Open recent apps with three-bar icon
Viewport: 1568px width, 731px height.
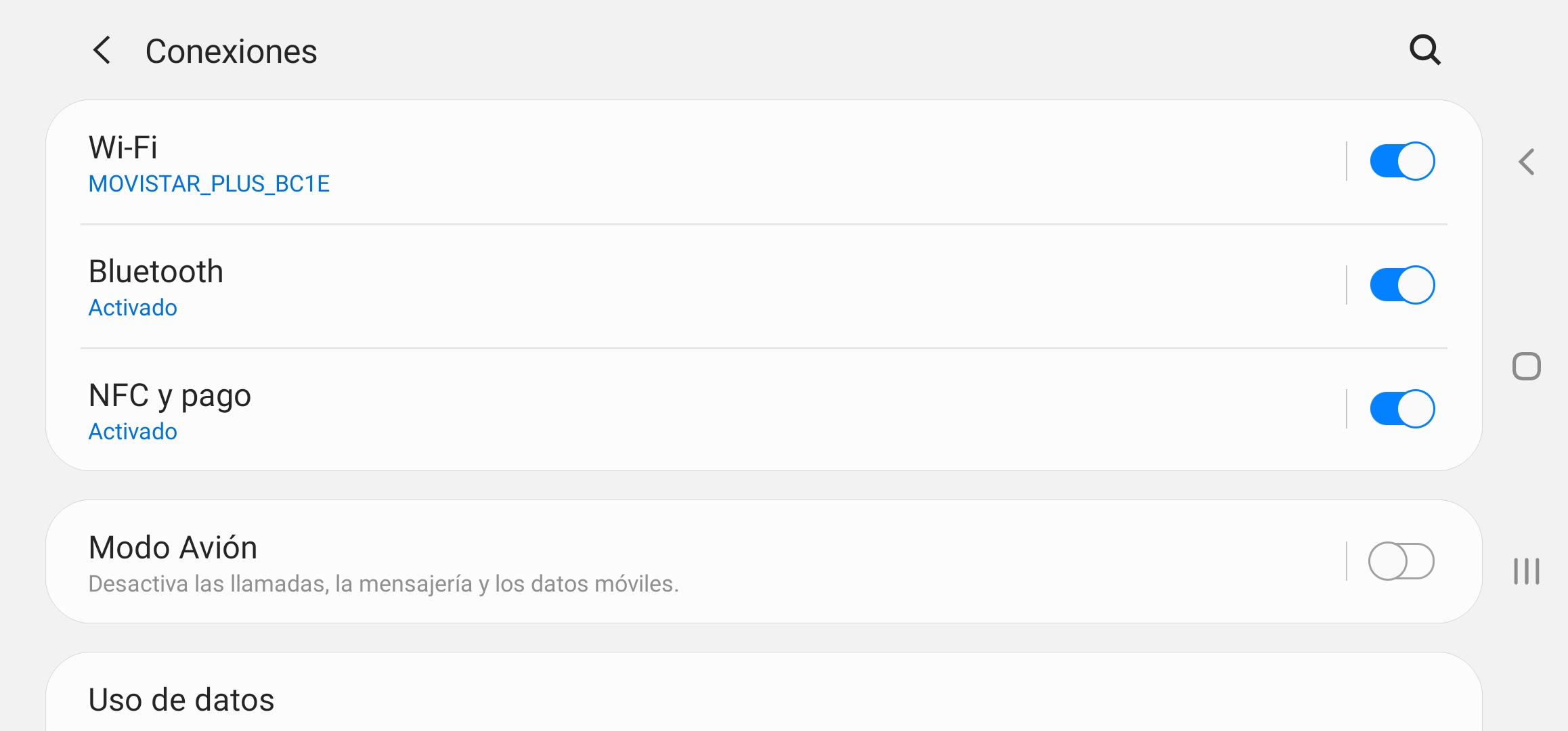coord(1526,571)
